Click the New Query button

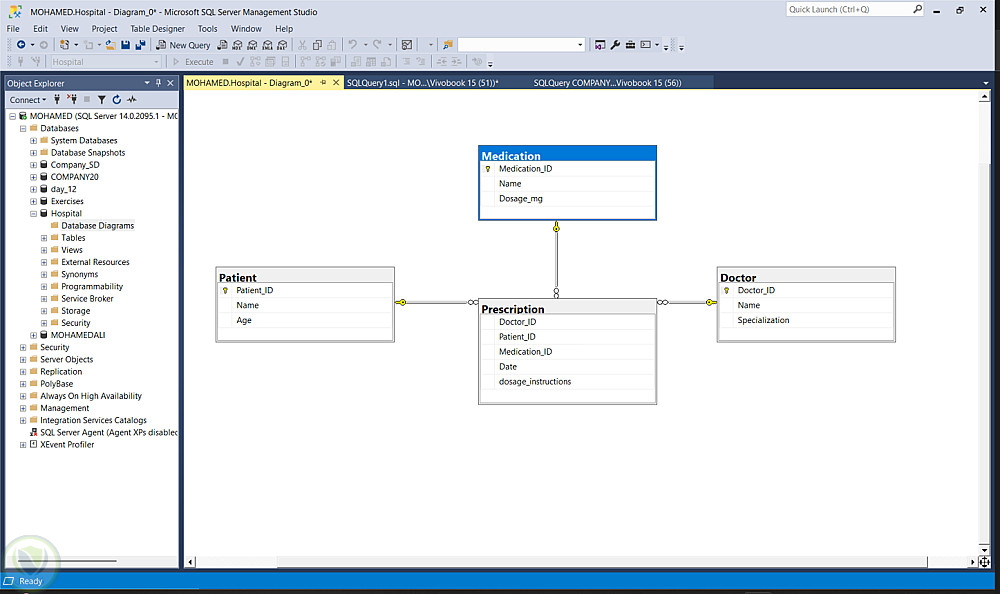(x=184, y=45)
